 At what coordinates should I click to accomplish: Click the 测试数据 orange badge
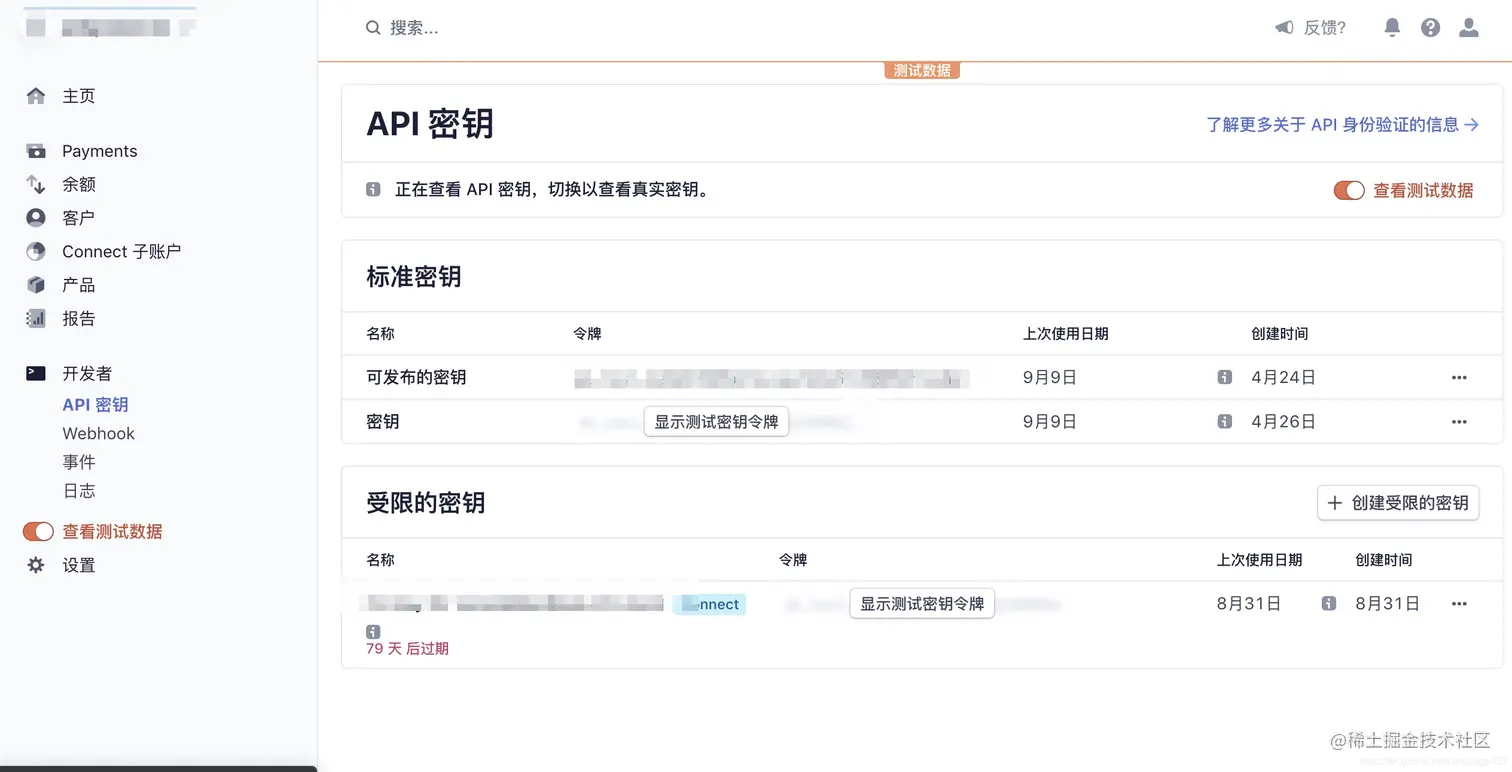(x=922, y=70)
